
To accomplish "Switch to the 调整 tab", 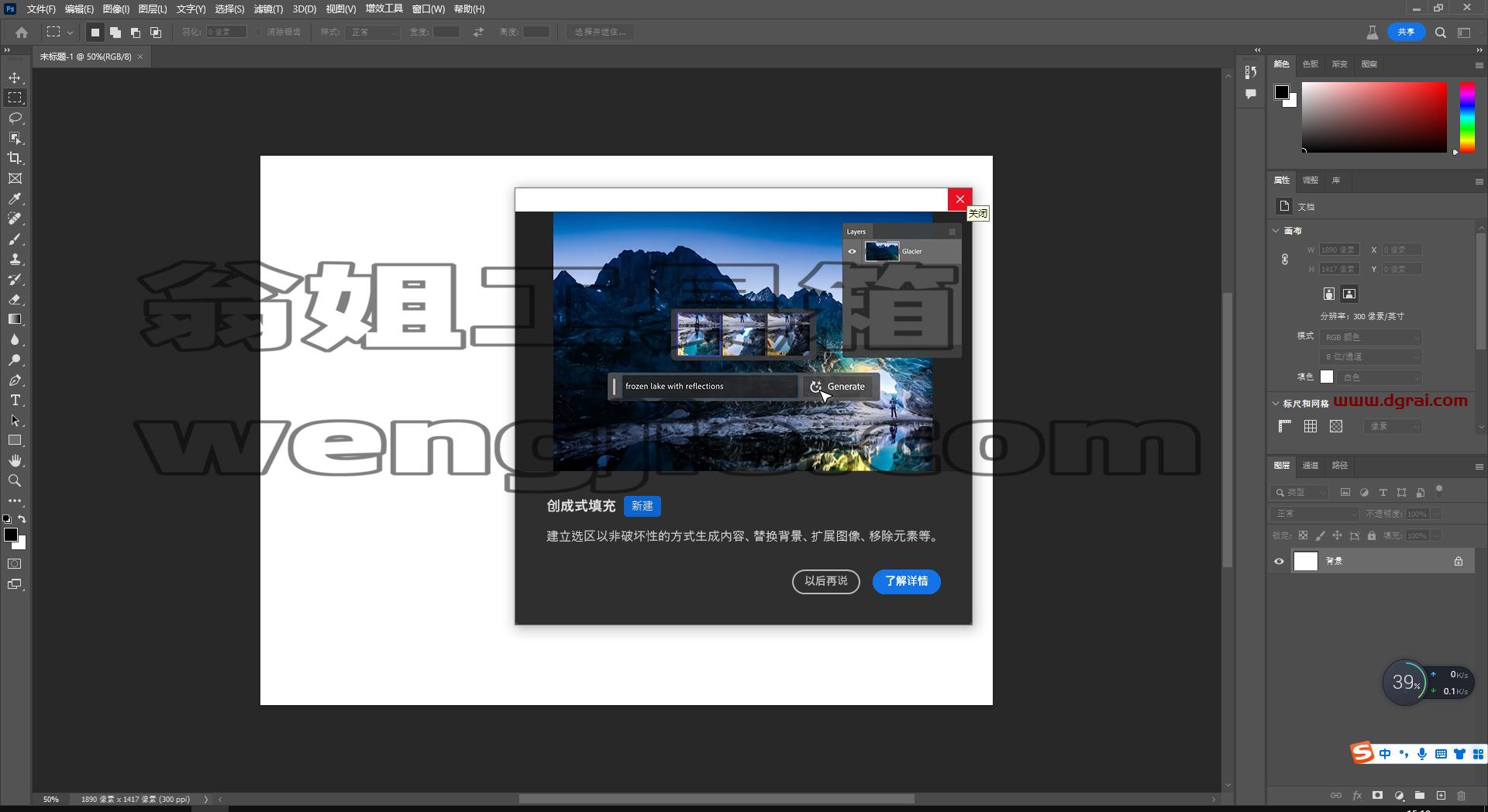I will (x=1311, y=180).
